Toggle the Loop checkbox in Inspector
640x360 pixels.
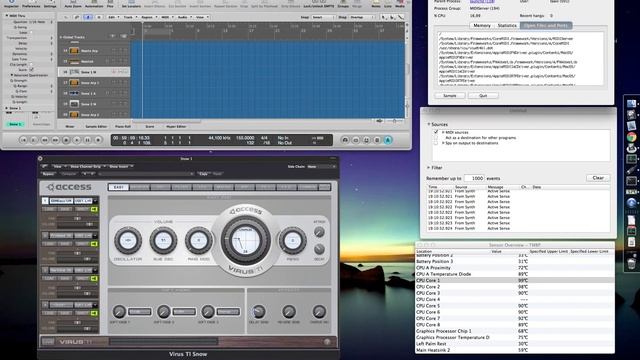[31, 32]
